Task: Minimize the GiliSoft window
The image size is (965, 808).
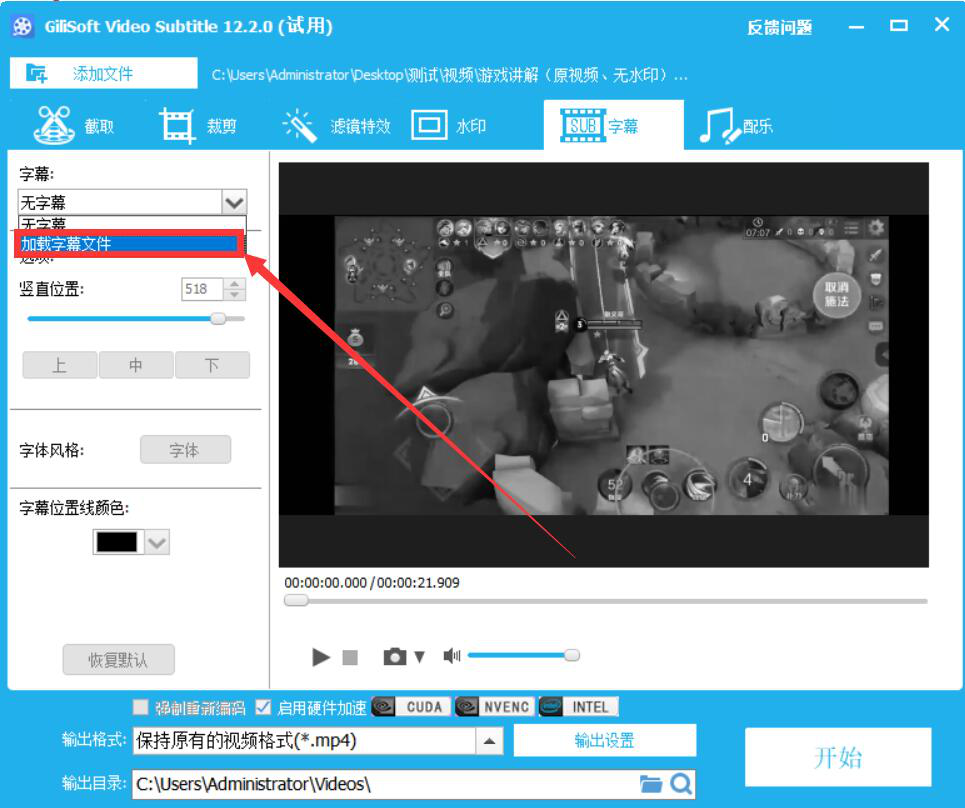Action: tap(856, 27)
